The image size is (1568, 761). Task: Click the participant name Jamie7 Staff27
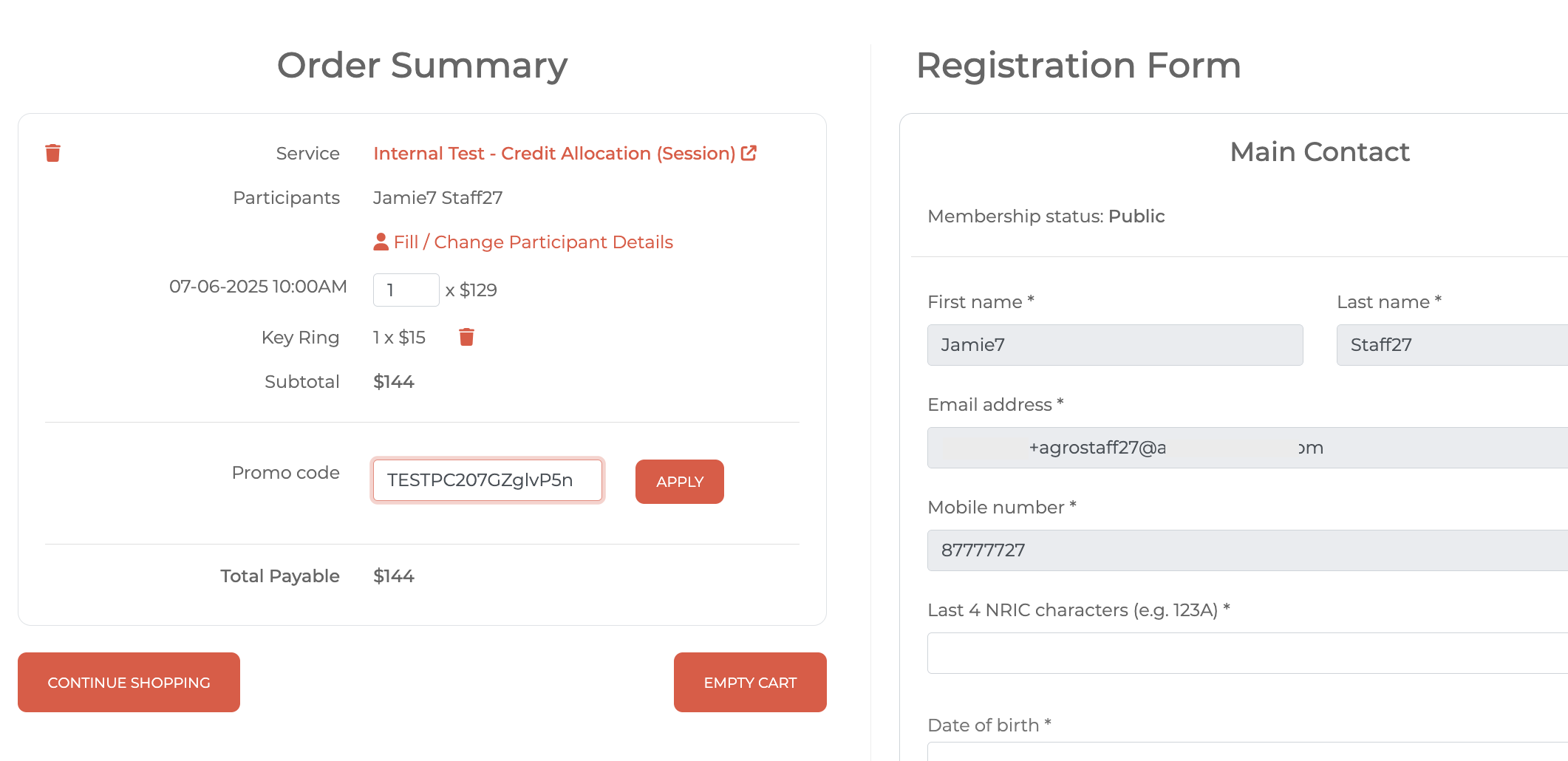click(437, 198)
